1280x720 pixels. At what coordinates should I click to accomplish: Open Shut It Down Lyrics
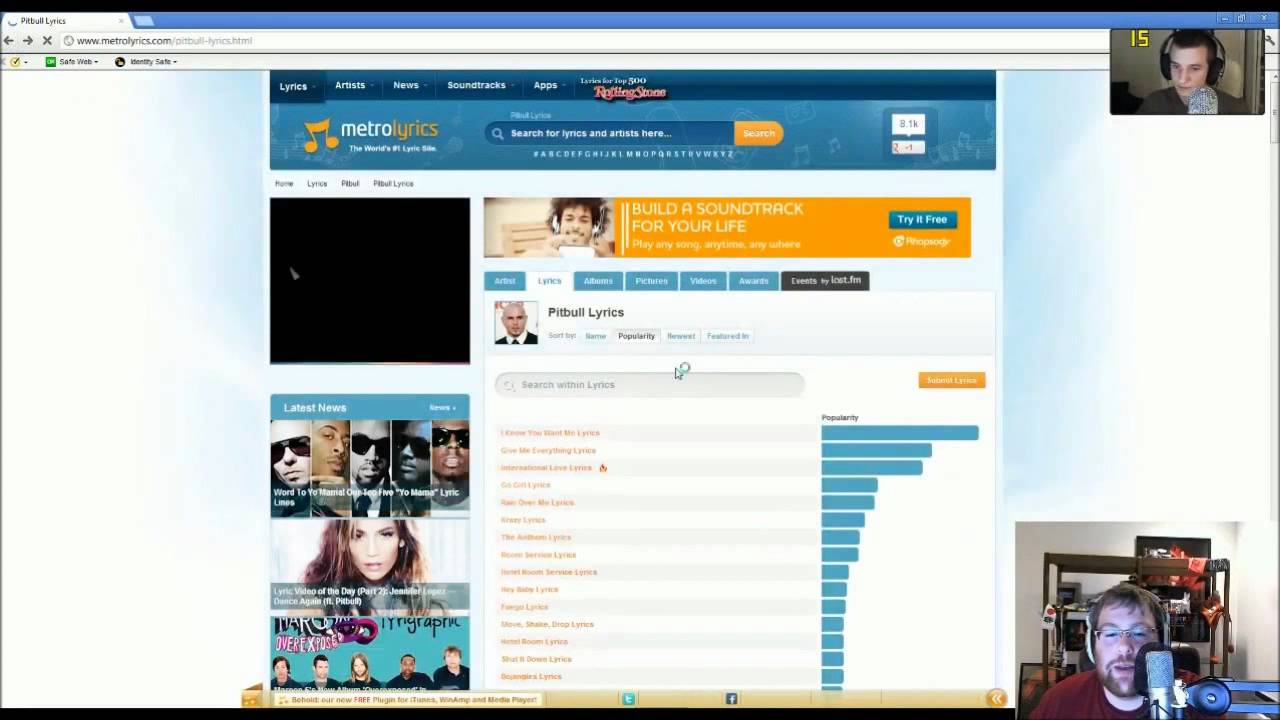pos(536,659)
